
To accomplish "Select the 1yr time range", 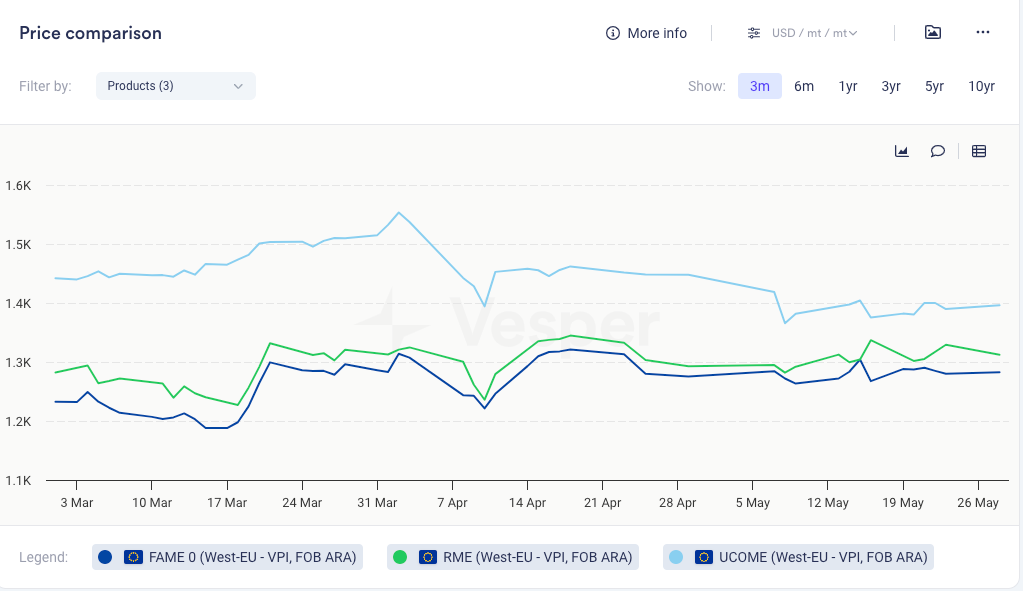I will coord(848,86).
